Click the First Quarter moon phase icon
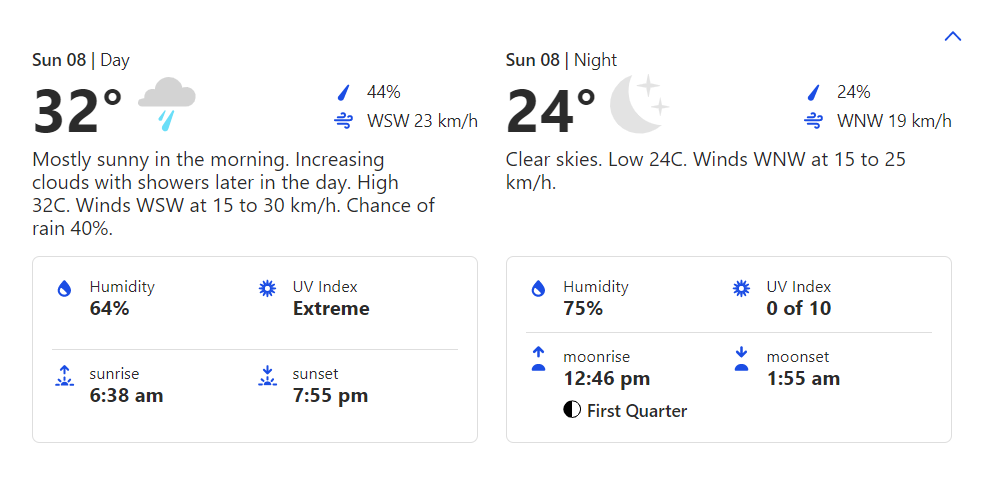 click(572, 410)
